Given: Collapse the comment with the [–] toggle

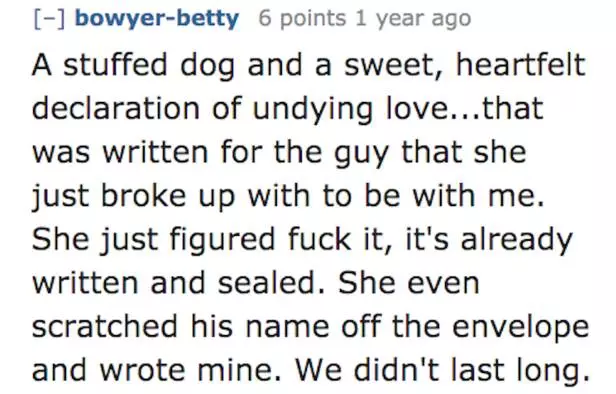Looking at the screenshot, I should pyautogui.click(x=49, y=18).
